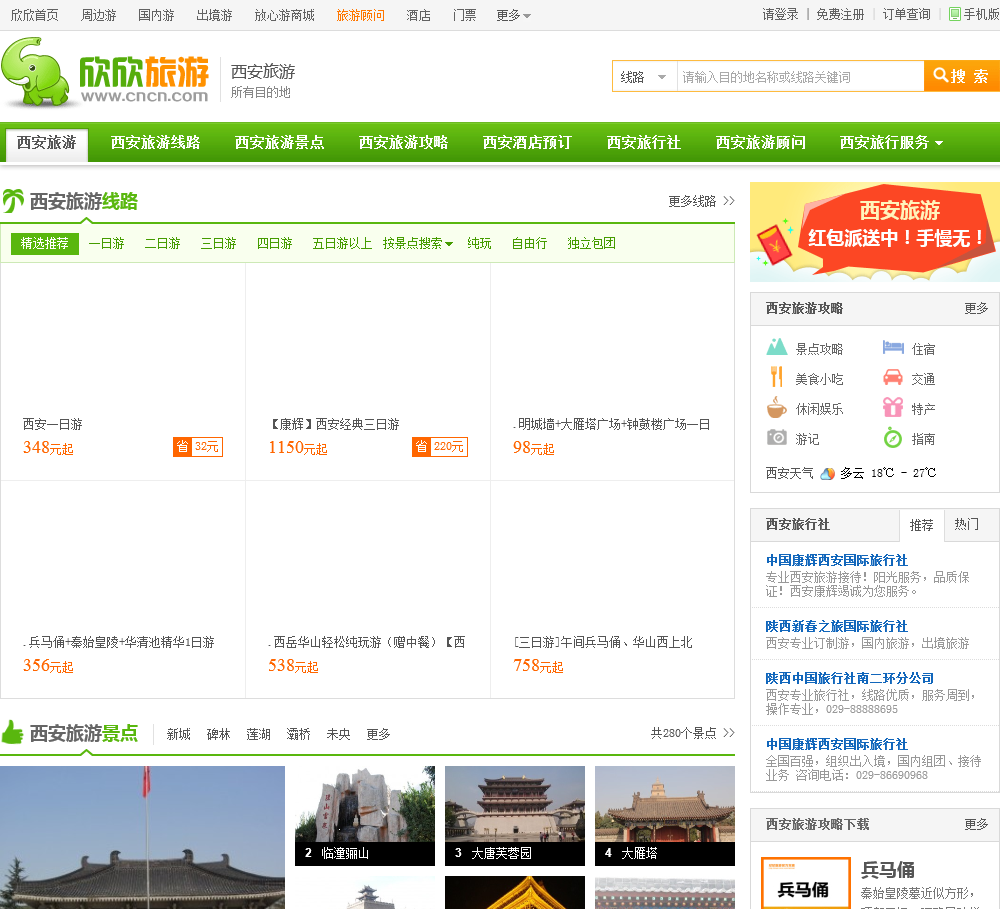
Task: Click the 西安旅游 red envelope banner
Action: (x=875, y=232)
